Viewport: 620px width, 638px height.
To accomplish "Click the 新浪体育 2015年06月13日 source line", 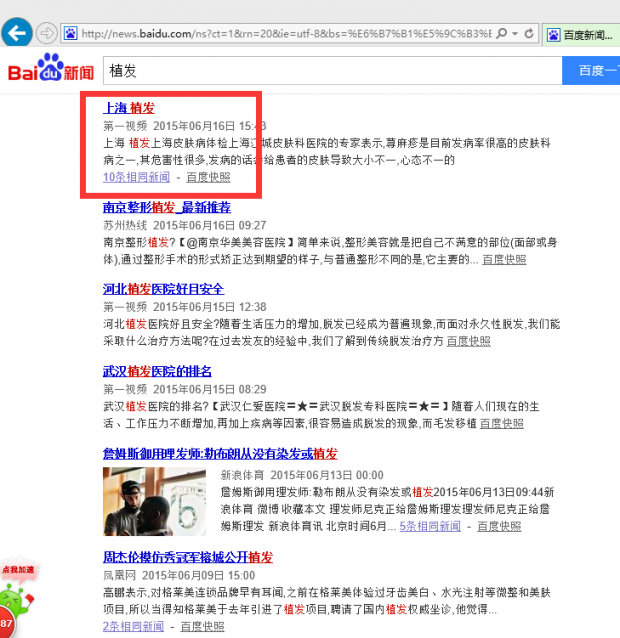I will (302, 475).
